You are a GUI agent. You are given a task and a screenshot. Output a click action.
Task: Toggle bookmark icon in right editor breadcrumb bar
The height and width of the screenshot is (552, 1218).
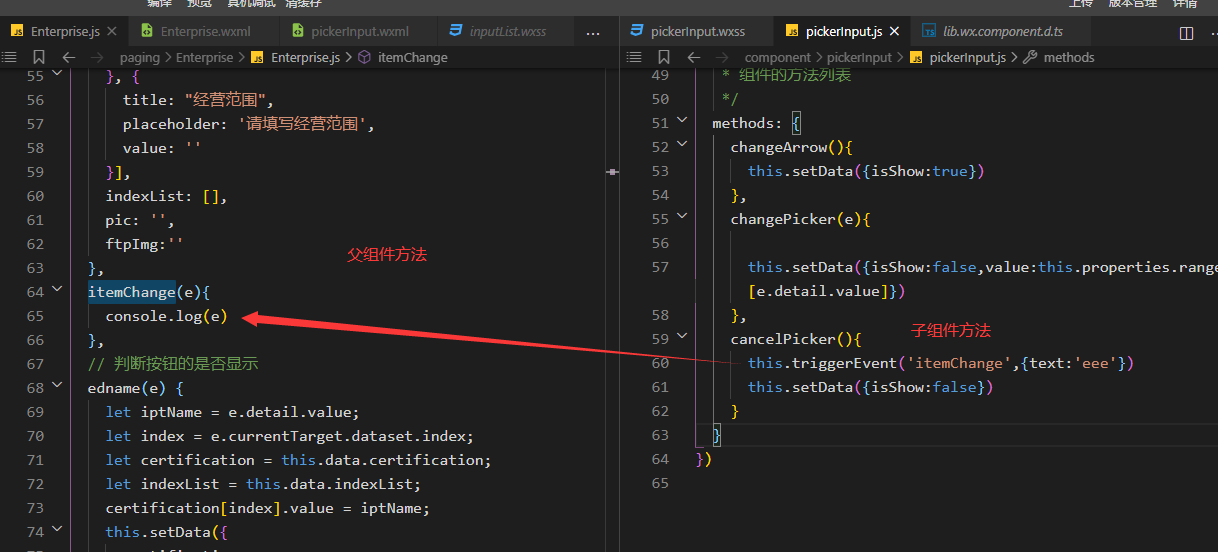pos(664,57)
